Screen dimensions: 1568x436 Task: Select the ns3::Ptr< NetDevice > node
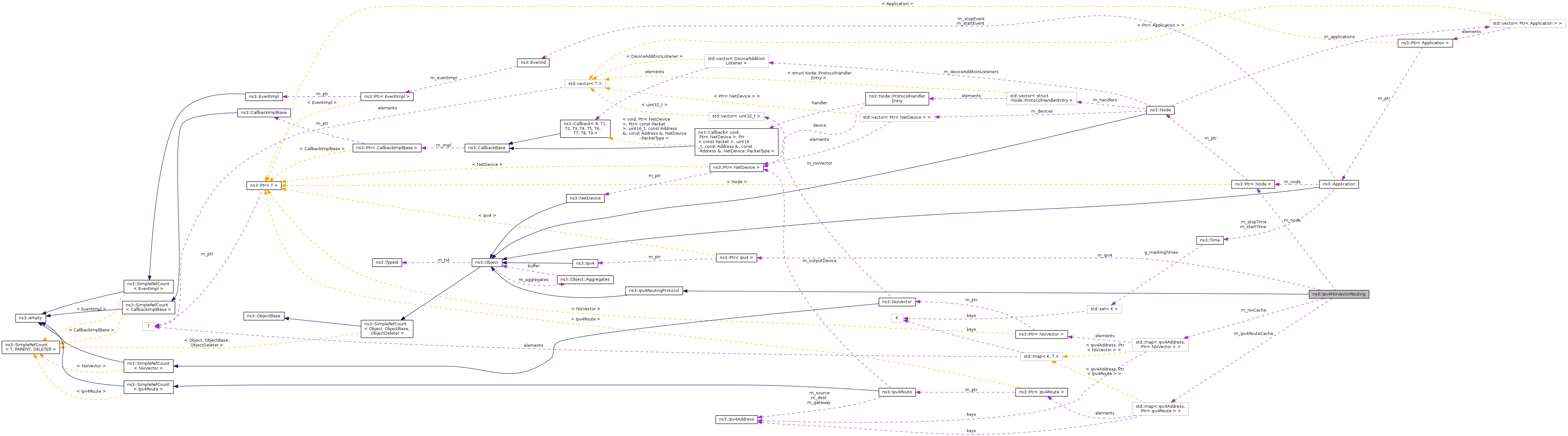tap(736, 167)
